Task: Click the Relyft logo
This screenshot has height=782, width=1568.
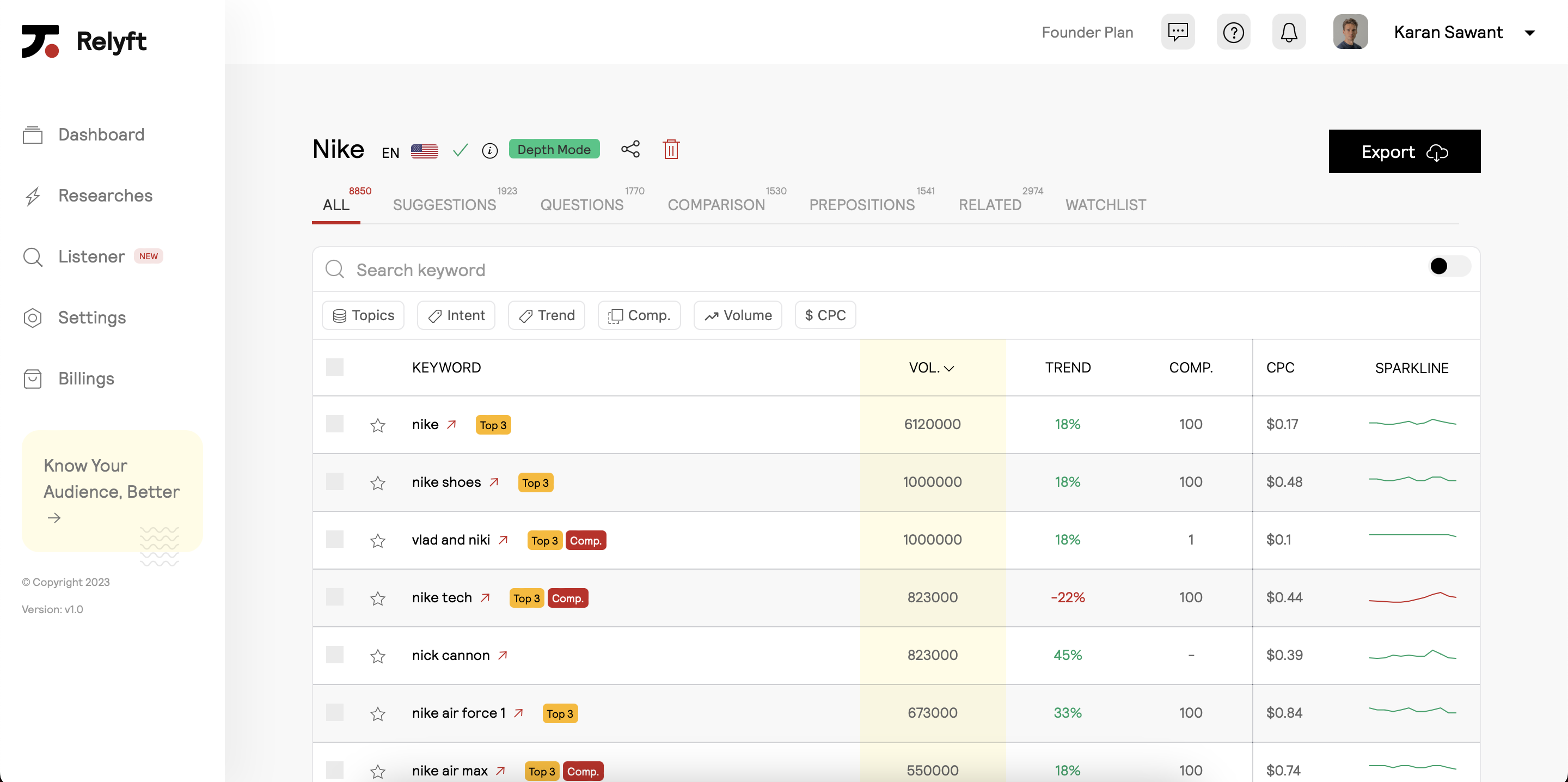Action: point(83,41)
